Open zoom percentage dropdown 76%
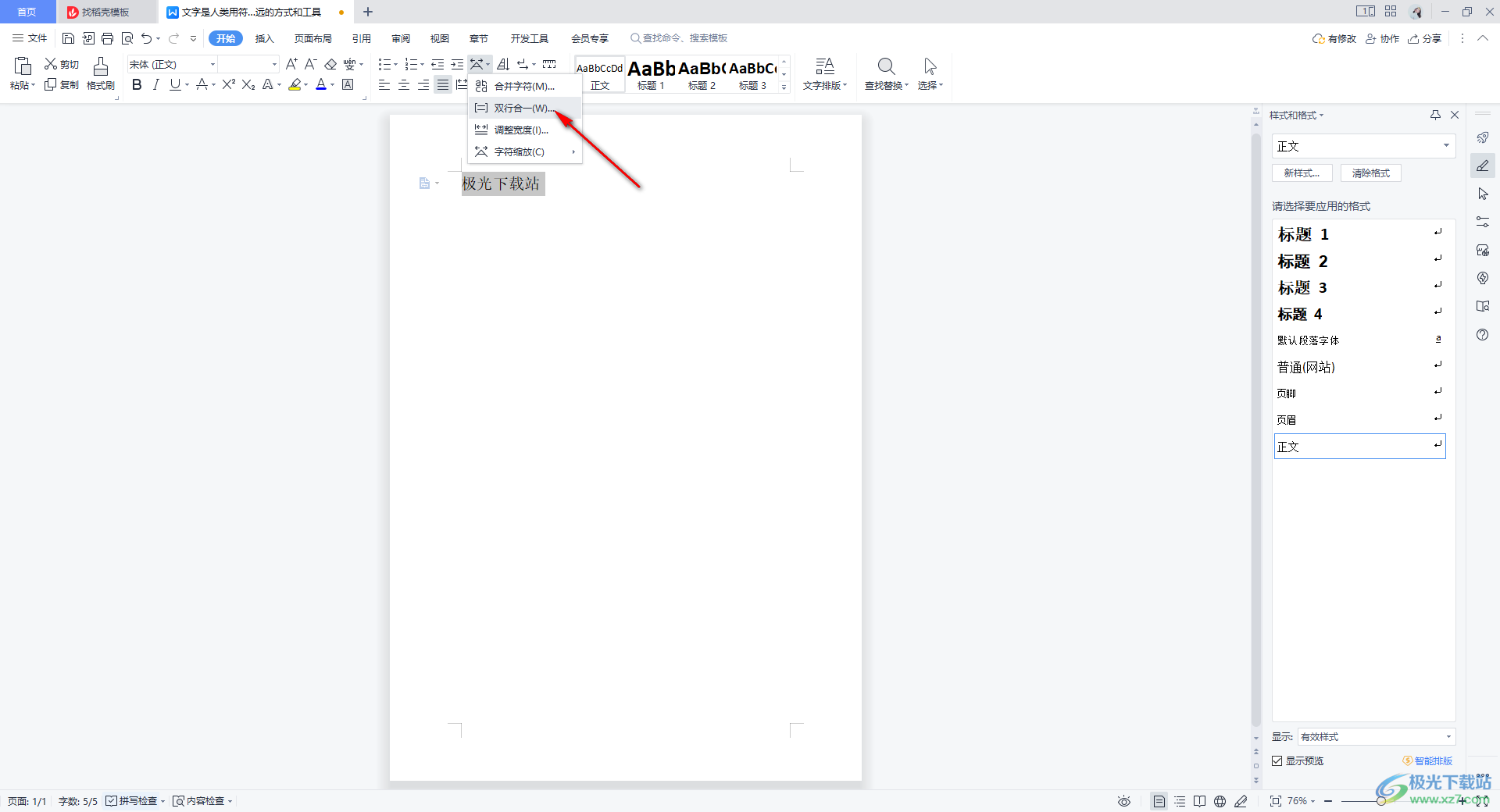1500x812 pixels. click(x=1302, y=801)
